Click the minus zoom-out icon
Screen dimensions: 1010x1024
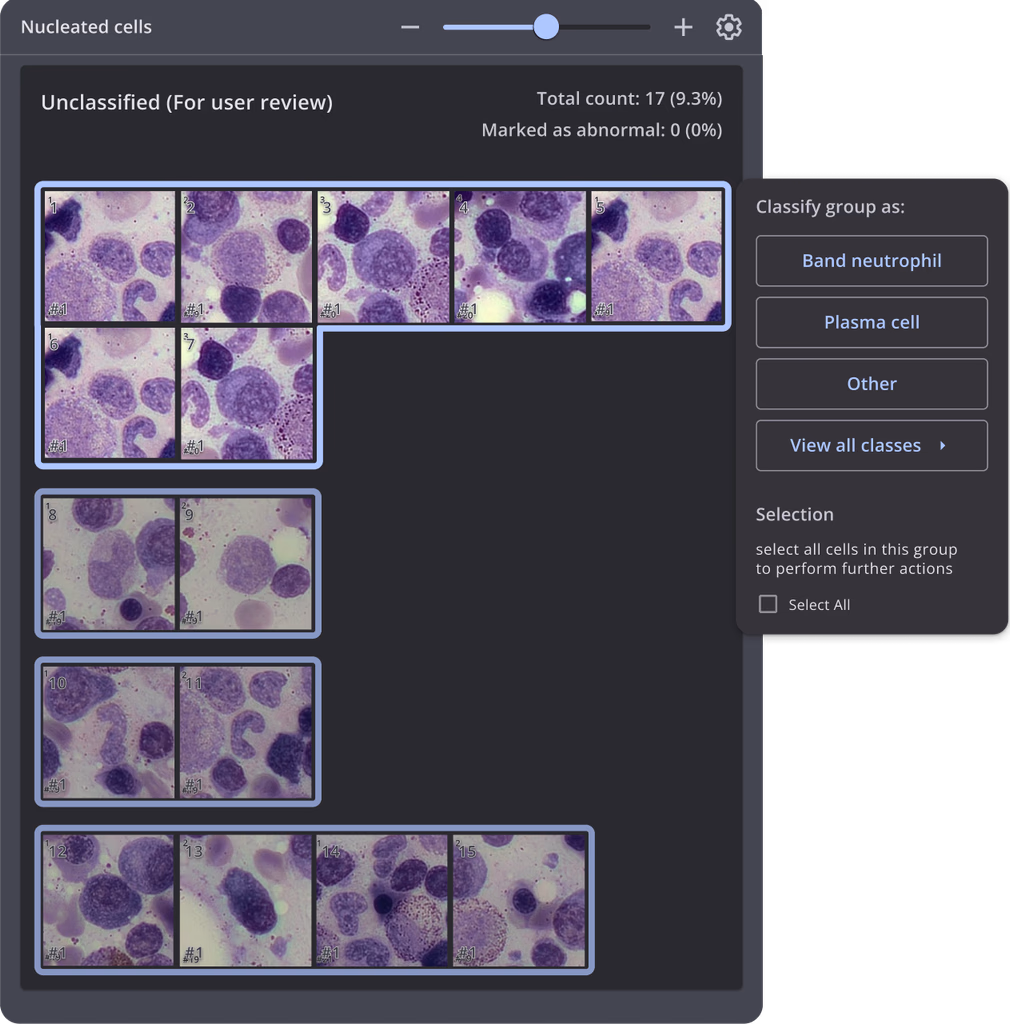pyautogui.click(x=410, y=27)
